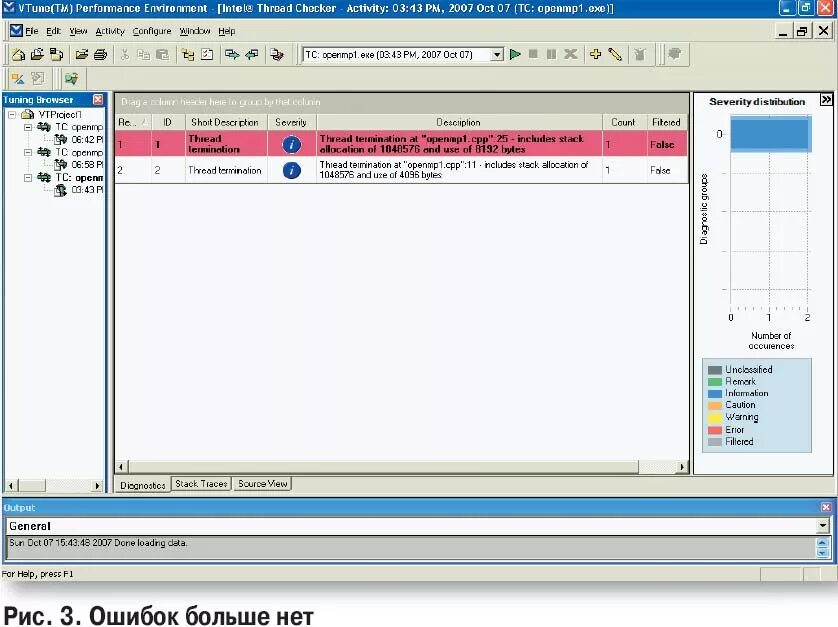Open the File menu

coord(32,31)
